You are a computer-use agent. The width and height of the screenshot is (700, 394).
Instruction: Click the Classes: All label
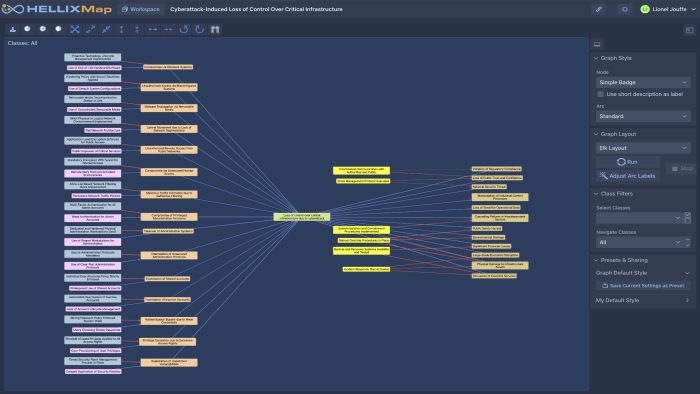point(22,43)
